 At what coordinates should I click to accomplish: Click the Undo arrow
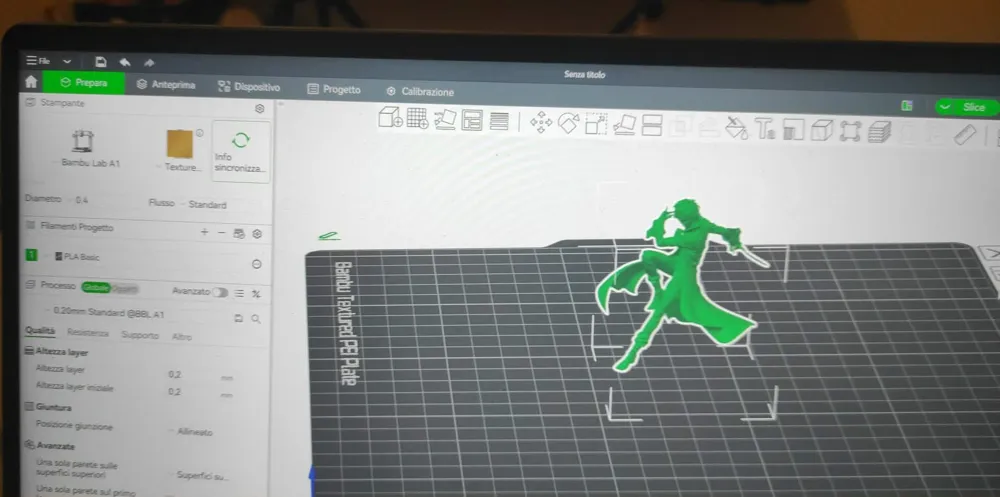125,63
